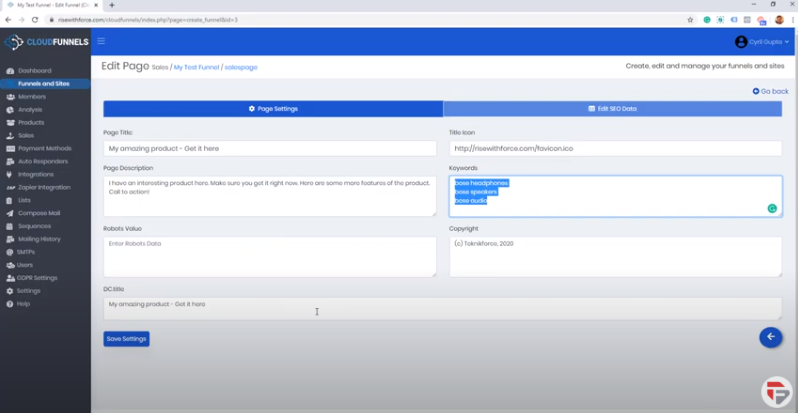
Task: Open Zapier Integration from the sidebar
Action: coord(43,187)
